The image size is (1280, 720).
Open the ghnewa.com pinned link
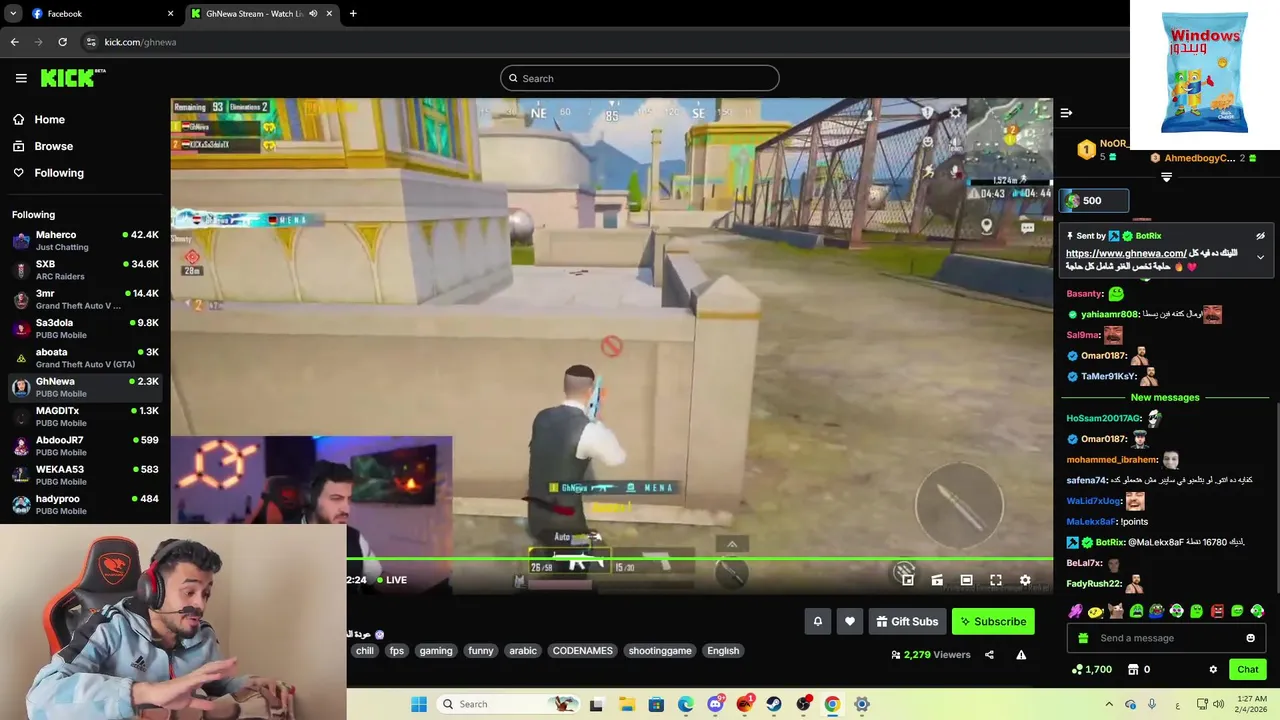pos(1126,254)
